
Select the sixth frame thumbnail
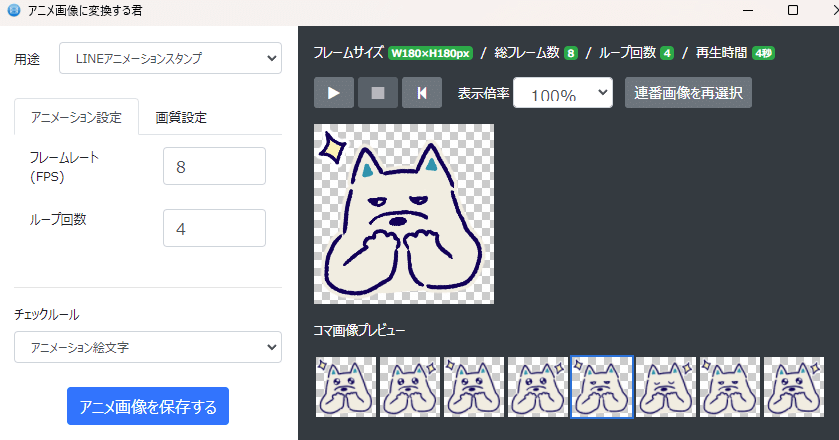click(666, 386)
